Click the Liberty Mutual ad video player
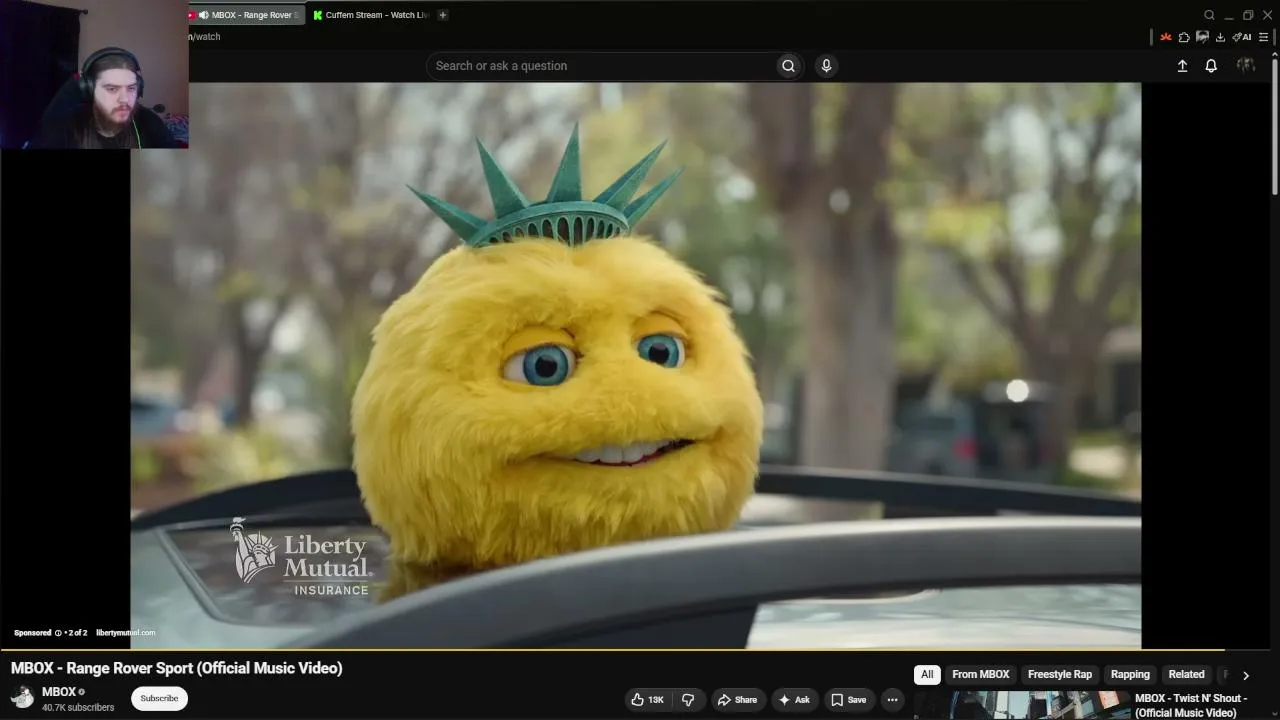1280x720 pixels. [x=636, y=365]
